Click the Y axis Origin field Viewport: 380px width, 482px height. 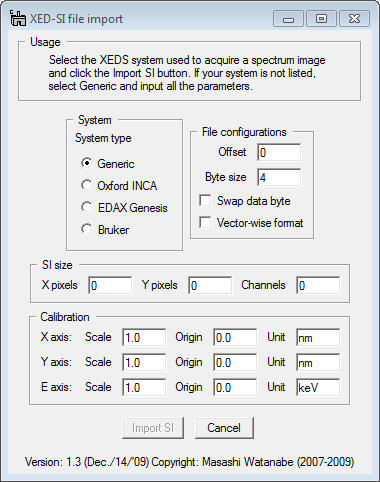click(x=235, y=362)
